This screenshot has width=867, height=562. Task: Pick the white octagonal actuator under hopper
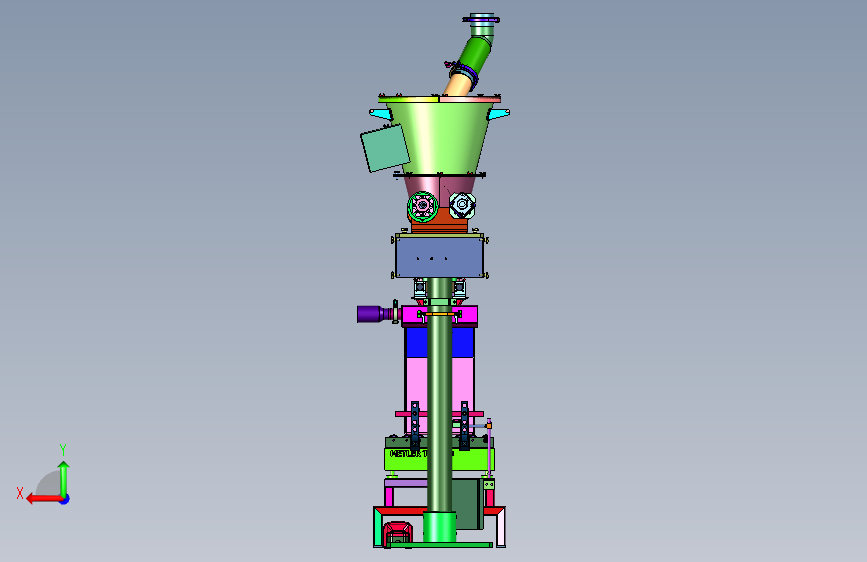click(462, 205)
